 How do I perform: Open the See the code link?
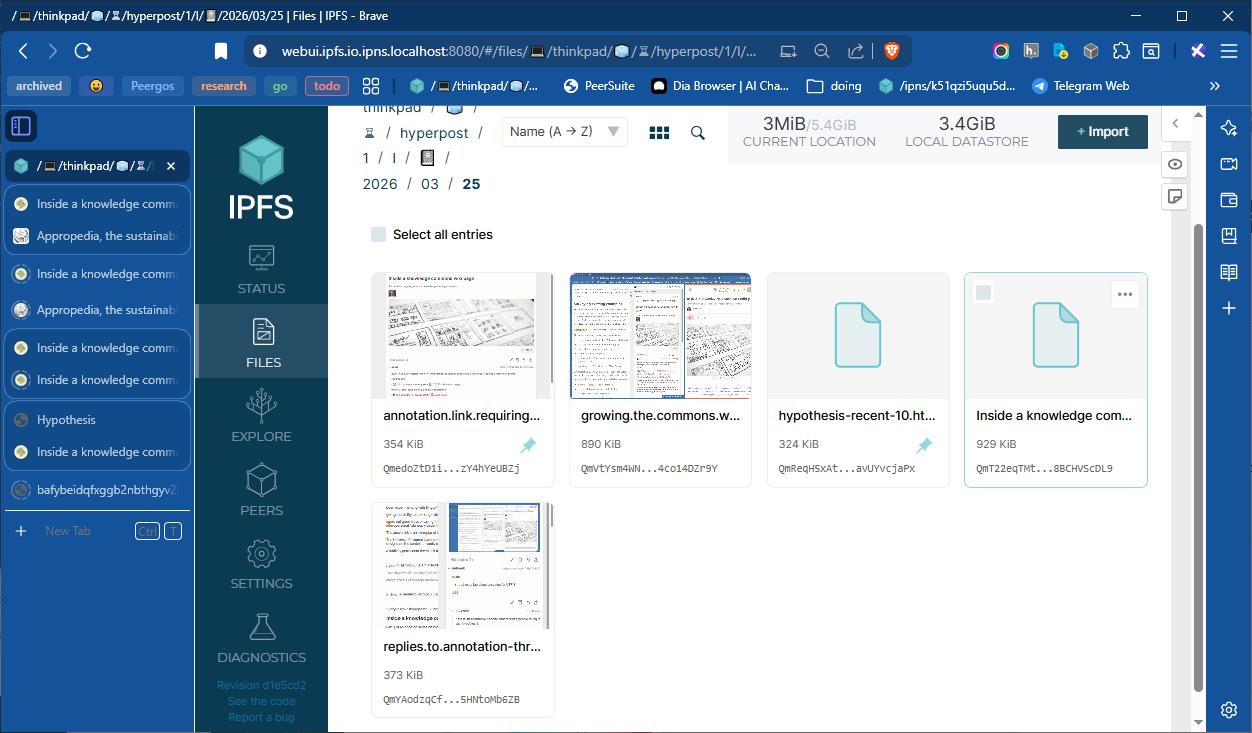coord(261,701)
